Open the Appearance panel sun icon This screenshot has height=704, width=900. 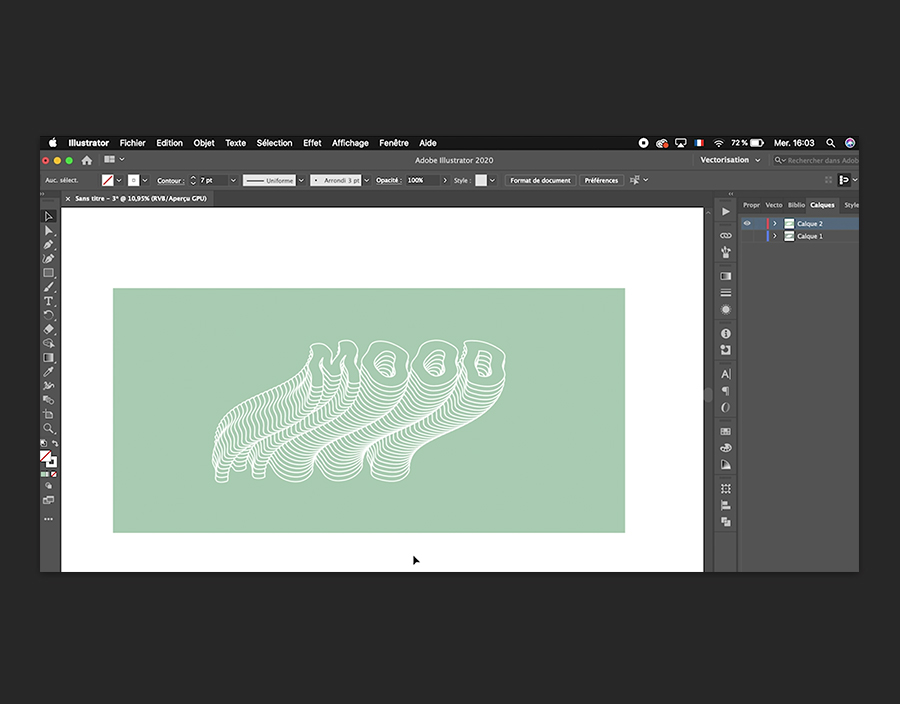[x=726, y=310]
